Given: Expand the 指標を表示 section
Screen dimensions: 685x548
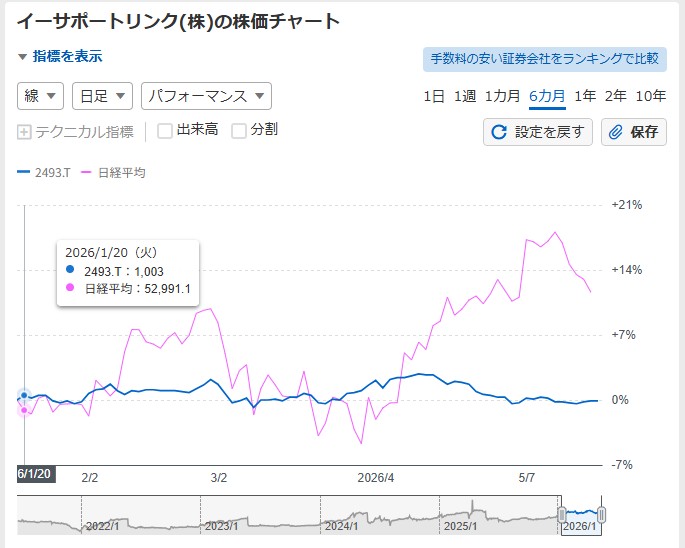Looking at the screenshot, I should coord(60,56).
